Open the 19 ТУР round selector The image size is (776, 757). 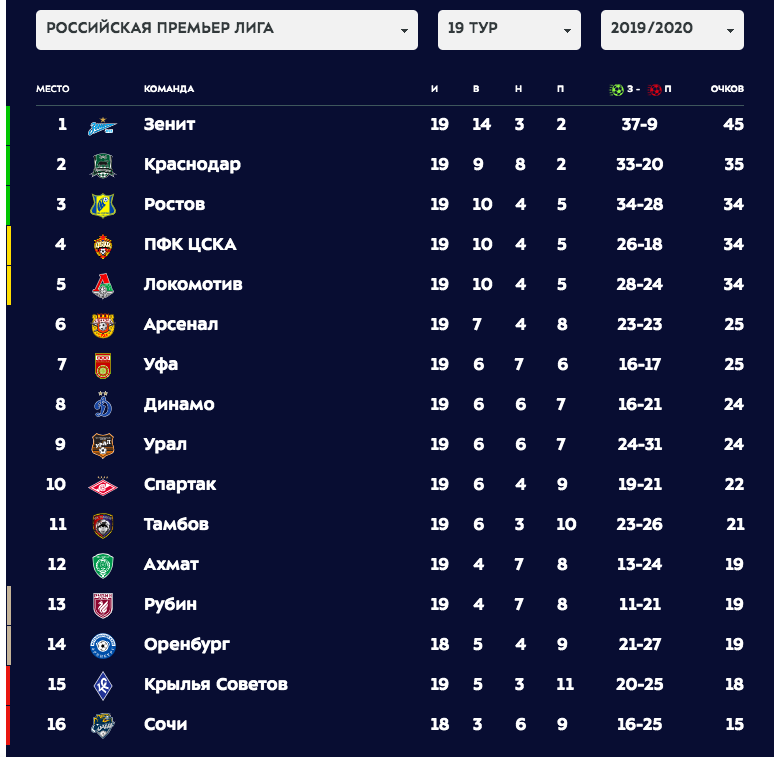pos(509,30)
